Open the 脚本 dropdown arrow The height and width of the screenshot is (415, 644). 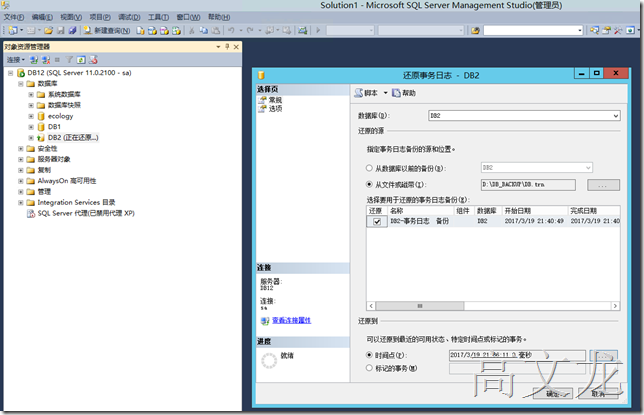385,93
